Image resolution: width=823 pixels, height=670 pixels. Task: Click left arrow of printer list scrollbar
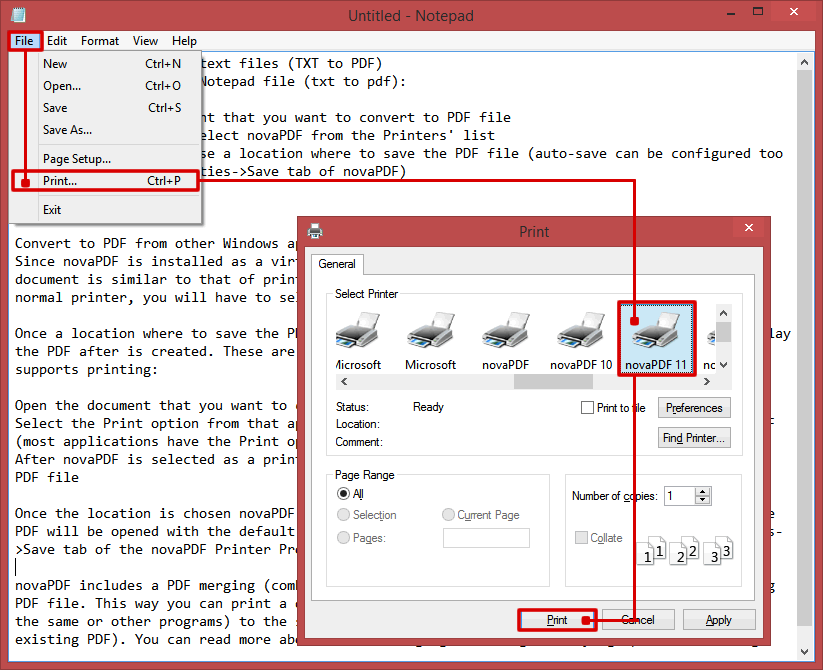(x=344, y=382)
